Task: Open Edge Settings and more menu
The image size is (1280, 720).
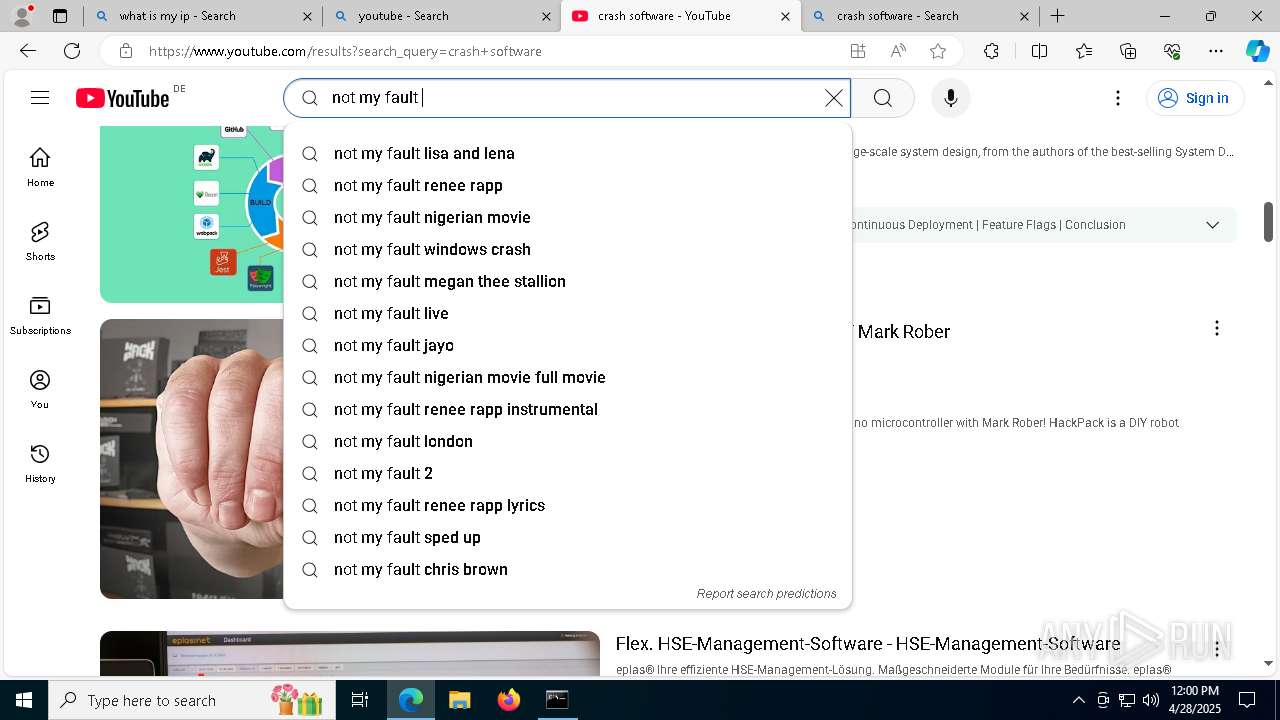Action: [x=1216, y=51]
